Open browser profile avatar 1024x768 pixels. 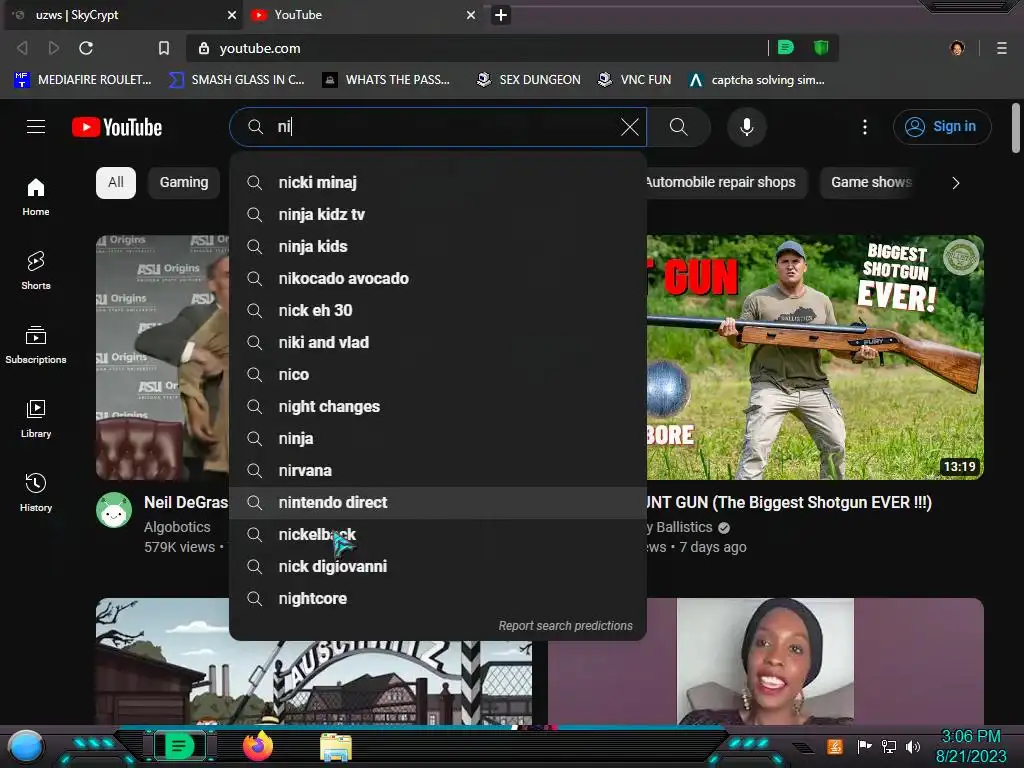957,48
